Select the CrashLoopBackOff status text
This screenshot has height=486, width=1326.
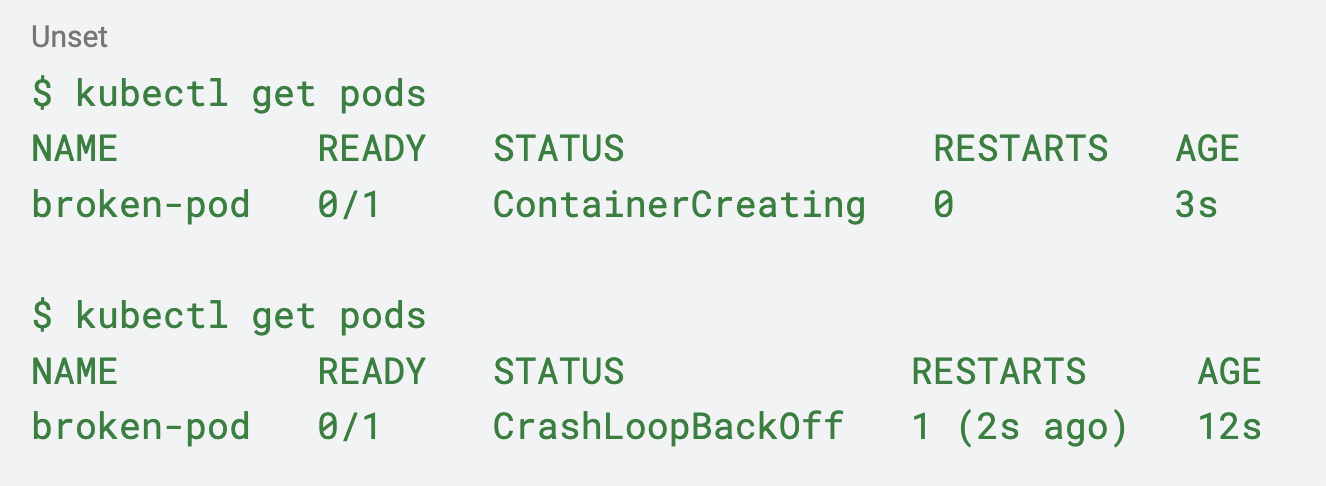click(668, 427)
